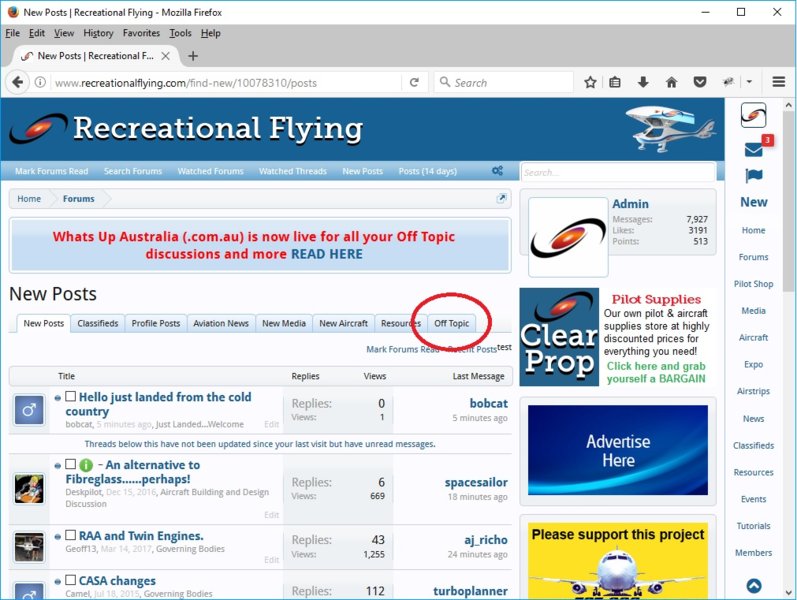Open the Pocket icon in toolbar
797x600 pixels.
pos(700,82)
